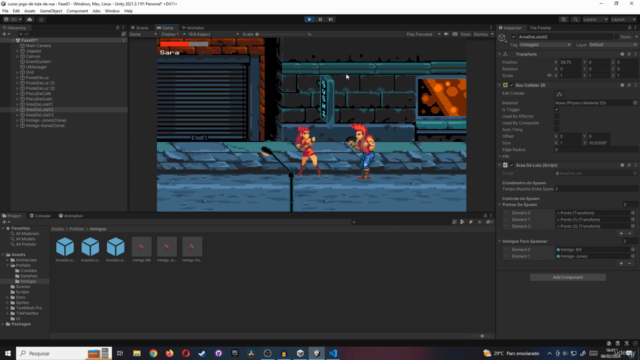The image size is (640, 360).
Task: Click the Tempo Maximo Entre Spawn field
Action: click(x=595, y=189)
